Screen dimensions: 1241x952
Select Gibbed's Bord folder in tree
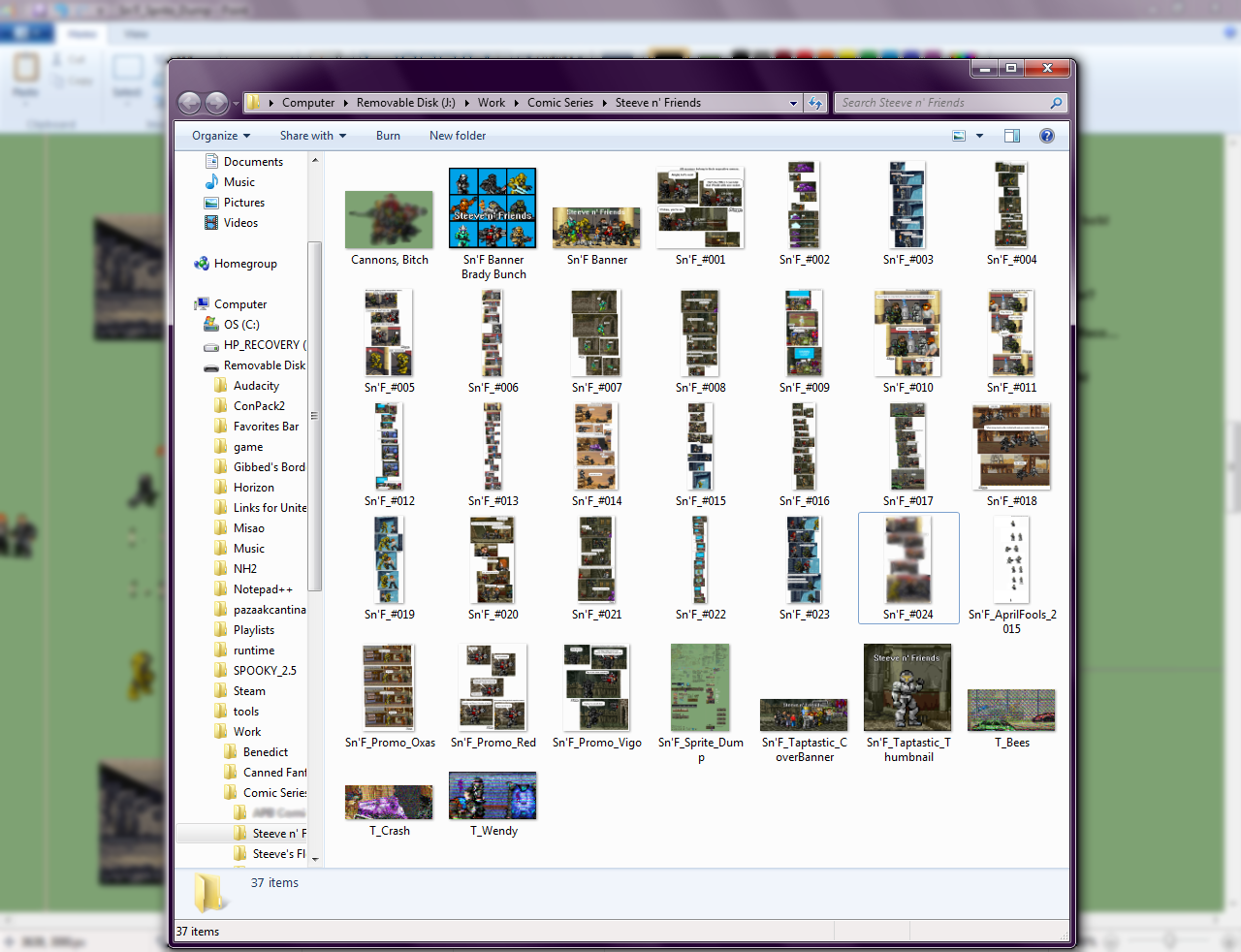pos(260,467)
